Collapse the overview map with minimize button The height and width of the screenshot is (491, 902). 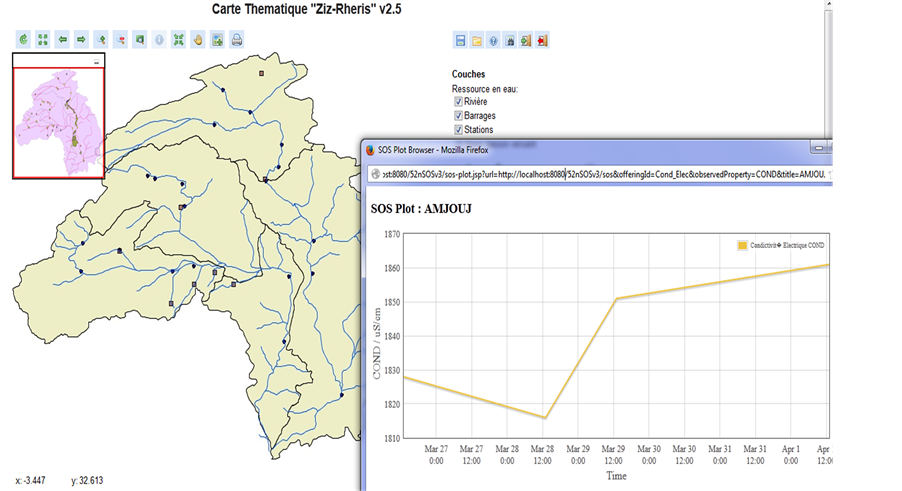tap(97, 62)
